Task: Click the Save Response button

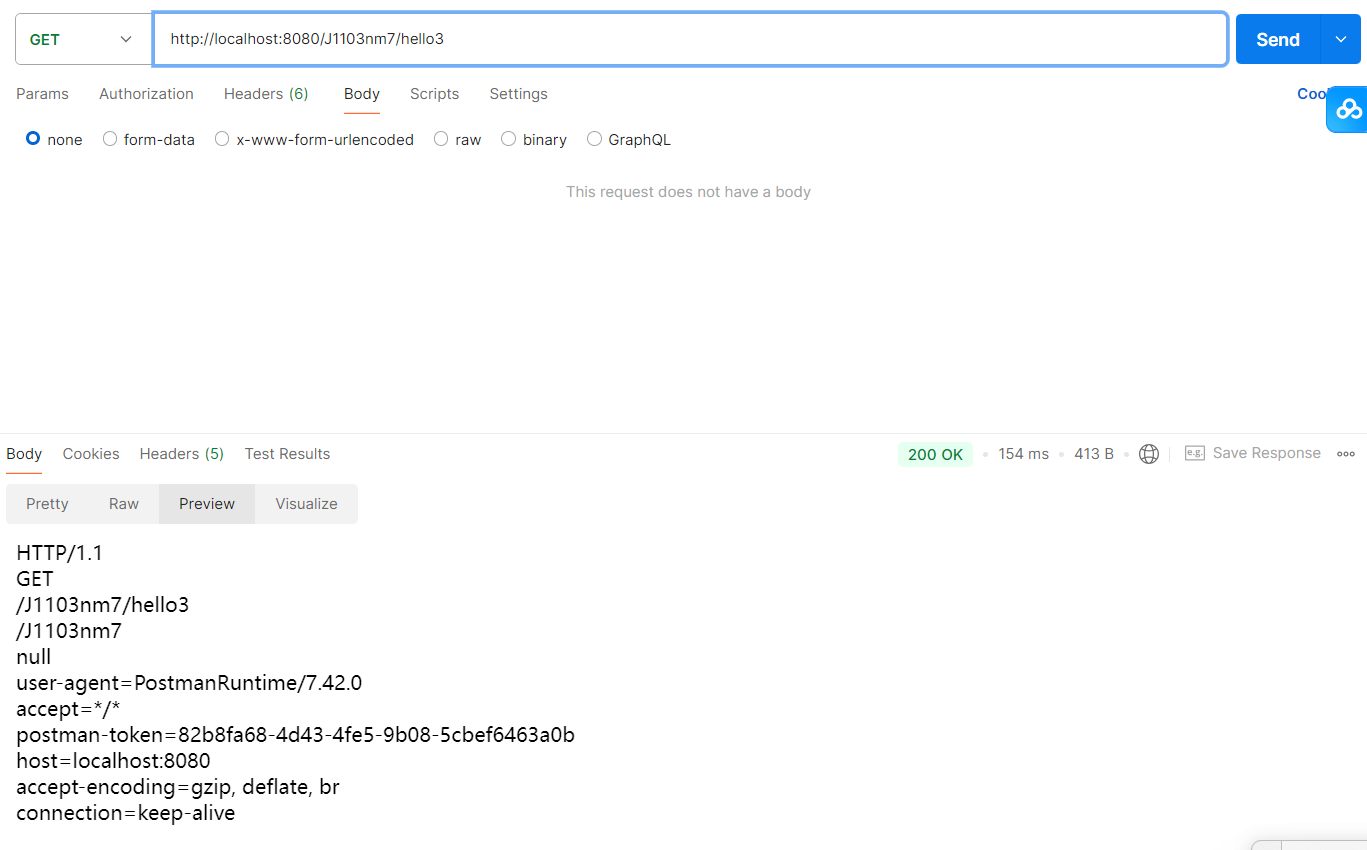Action: click(x=1266, y=453)
